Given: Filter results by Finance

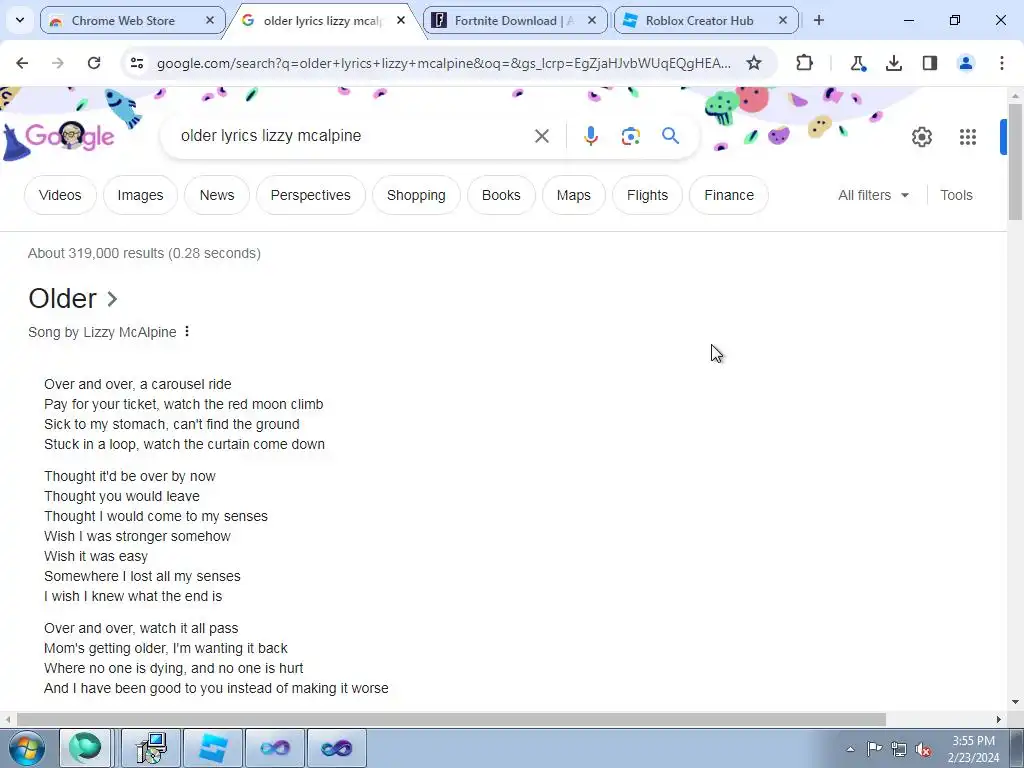Looking at the screenshot, I should click(x=729, y=195).
